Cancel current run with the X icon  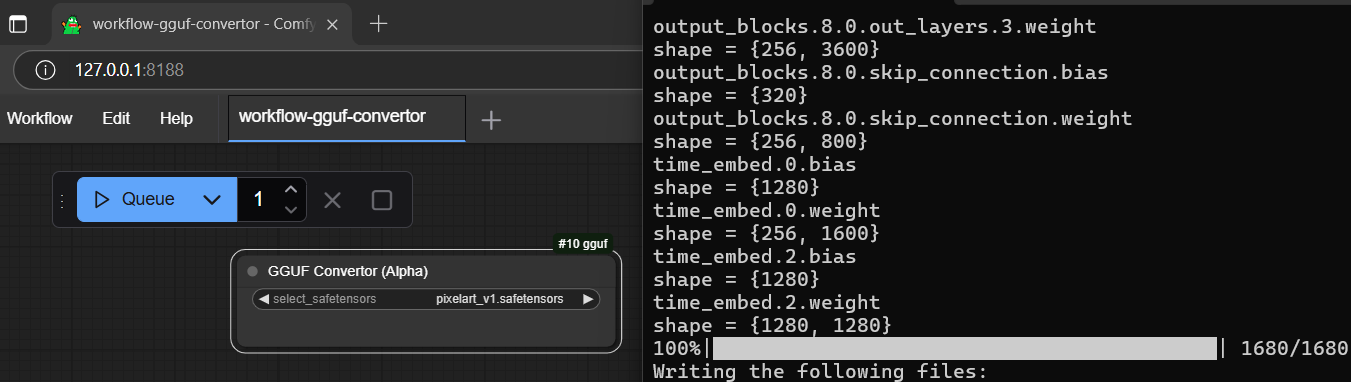click(x=333, y=200)
